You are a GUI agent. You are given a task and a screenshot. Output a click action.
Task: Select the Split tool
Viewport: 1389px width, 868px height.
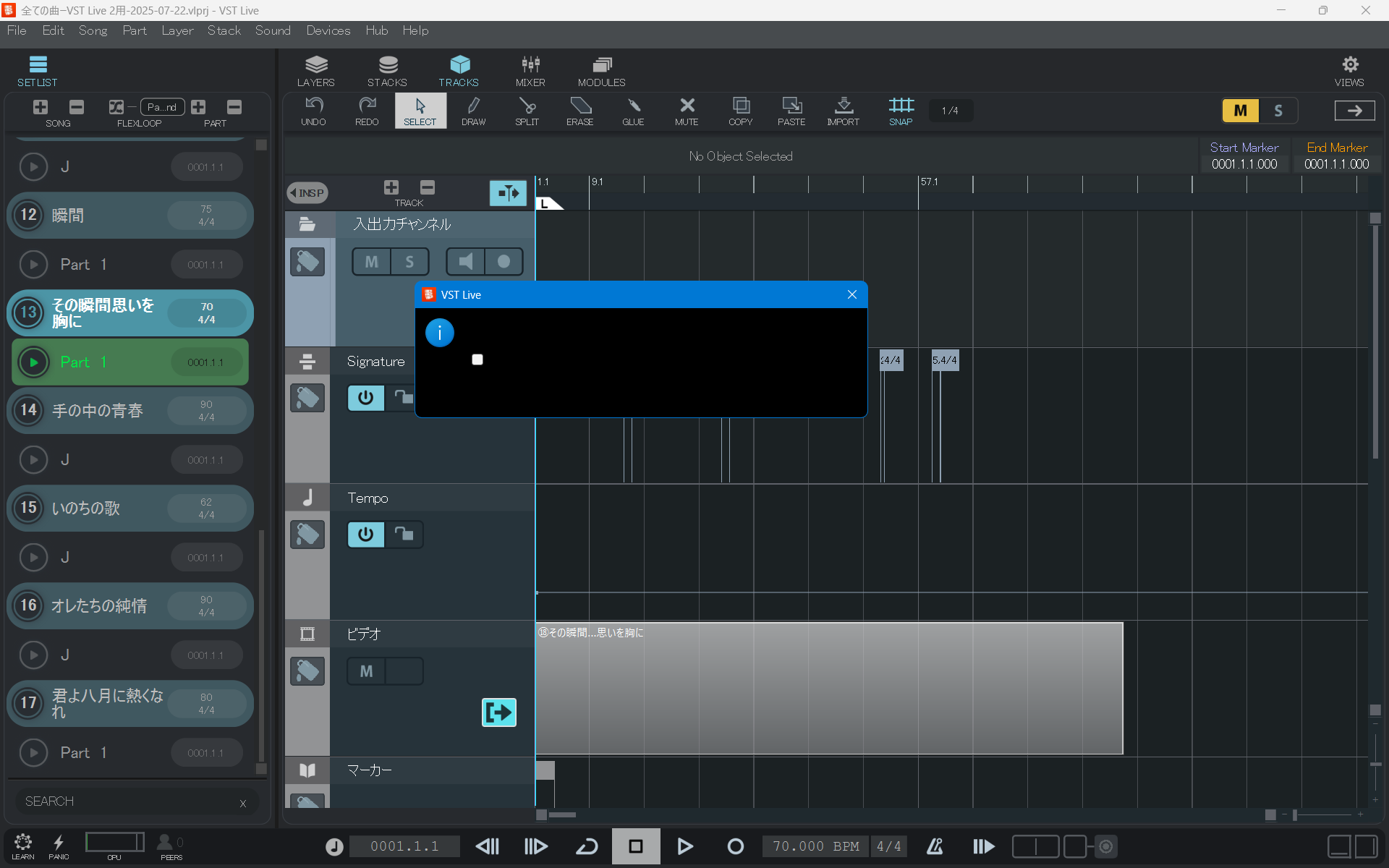tap(527, 111)
